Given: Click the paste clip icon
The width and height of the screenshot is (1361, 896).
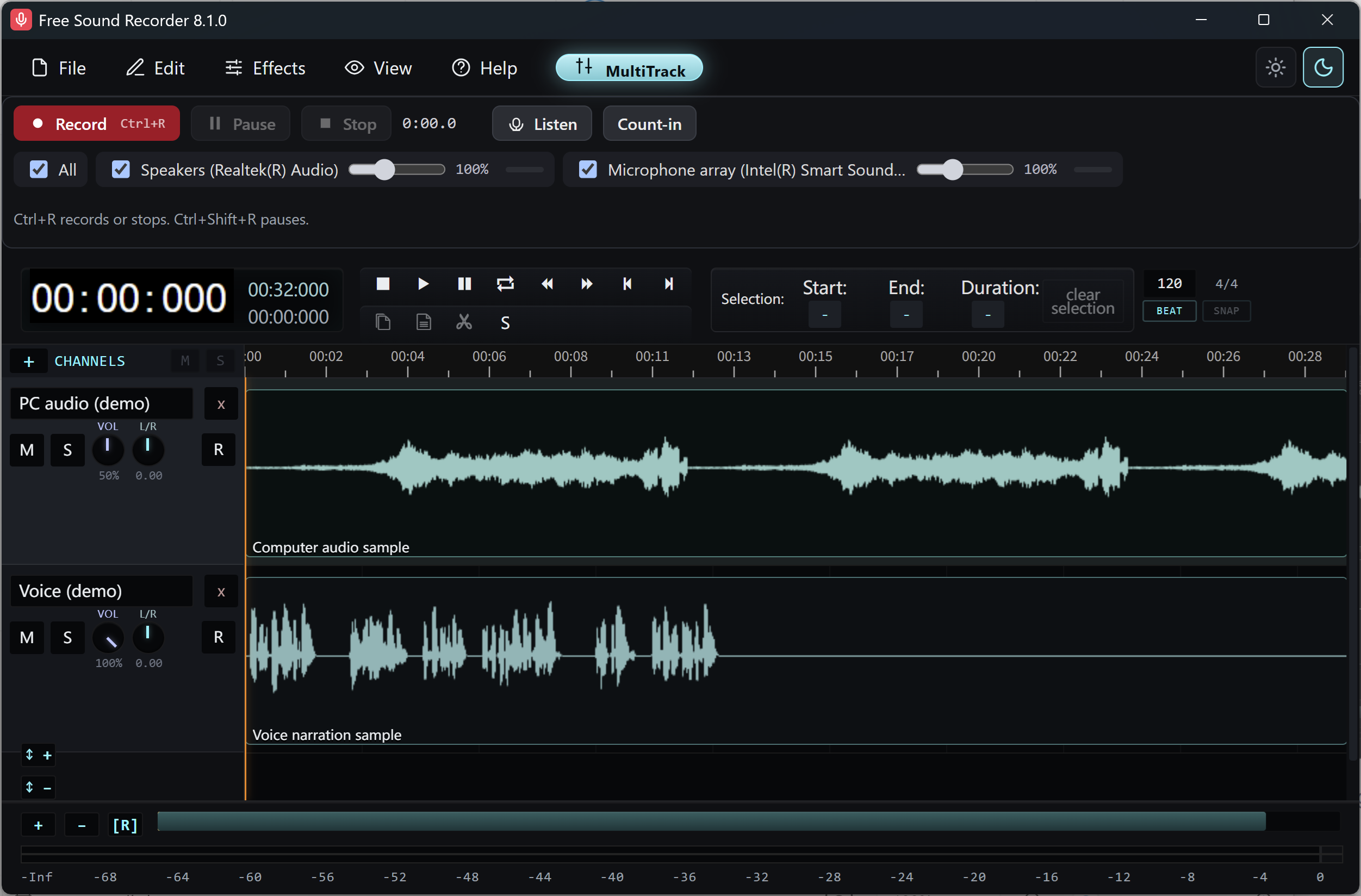Looking at the screenshot, I should pyautogui.click(x=423, y=322).
